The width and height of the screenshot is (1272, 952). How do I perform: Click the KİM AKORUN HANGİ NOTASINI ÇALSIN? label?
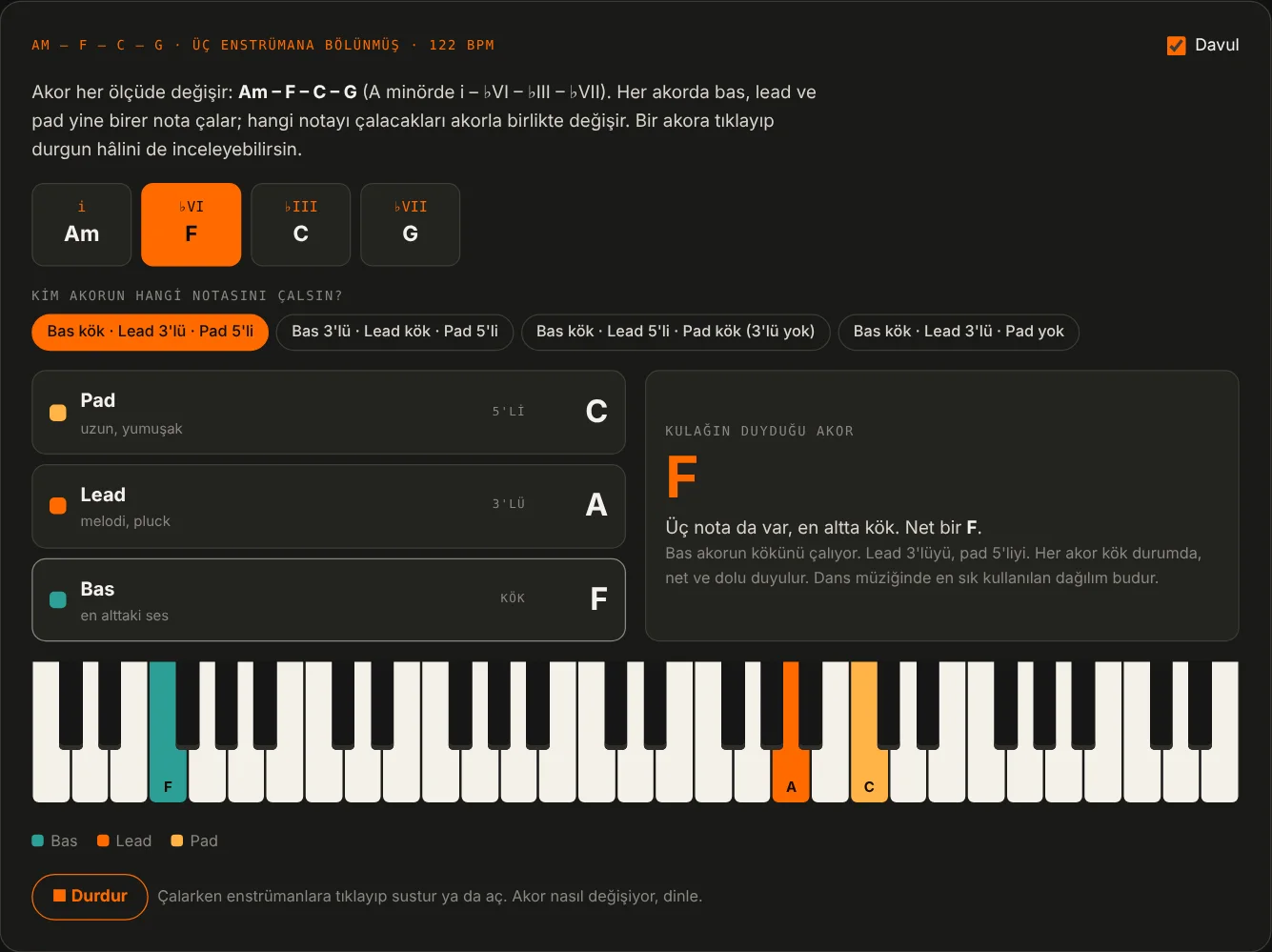187,295
